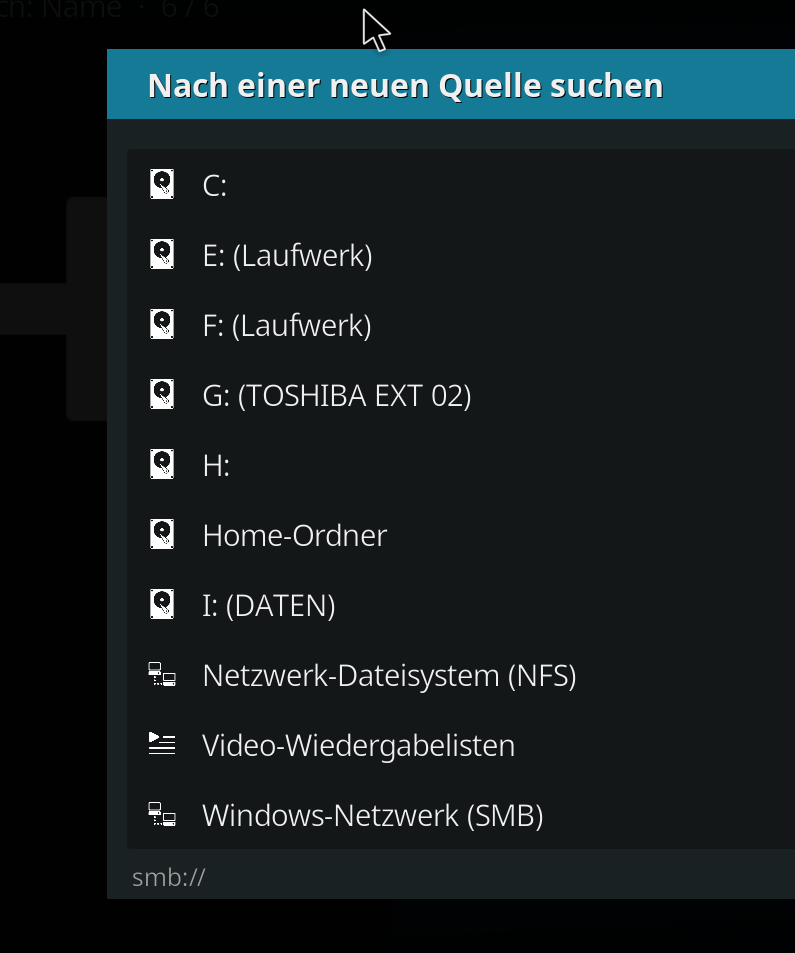Click the icon next to Home-Ordner

162,534
